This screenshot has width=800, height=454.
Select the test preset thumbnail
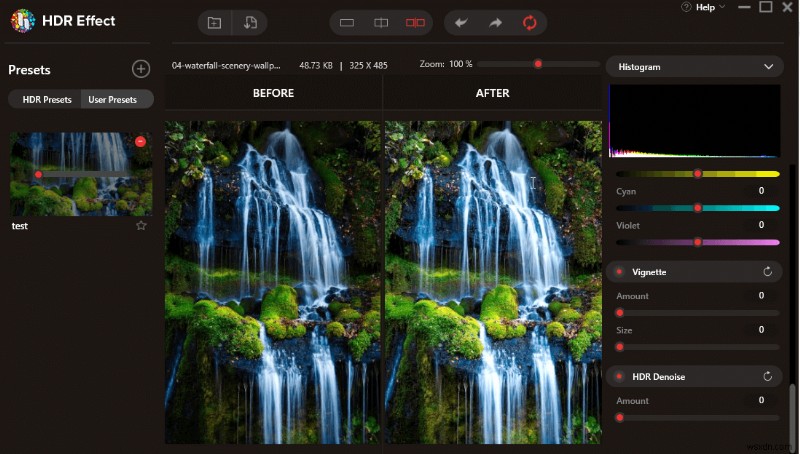(x=81, y=174)
